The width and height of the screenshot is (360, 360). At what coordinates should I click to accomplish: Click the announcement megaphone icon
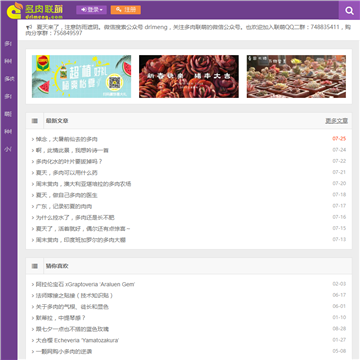29,27
